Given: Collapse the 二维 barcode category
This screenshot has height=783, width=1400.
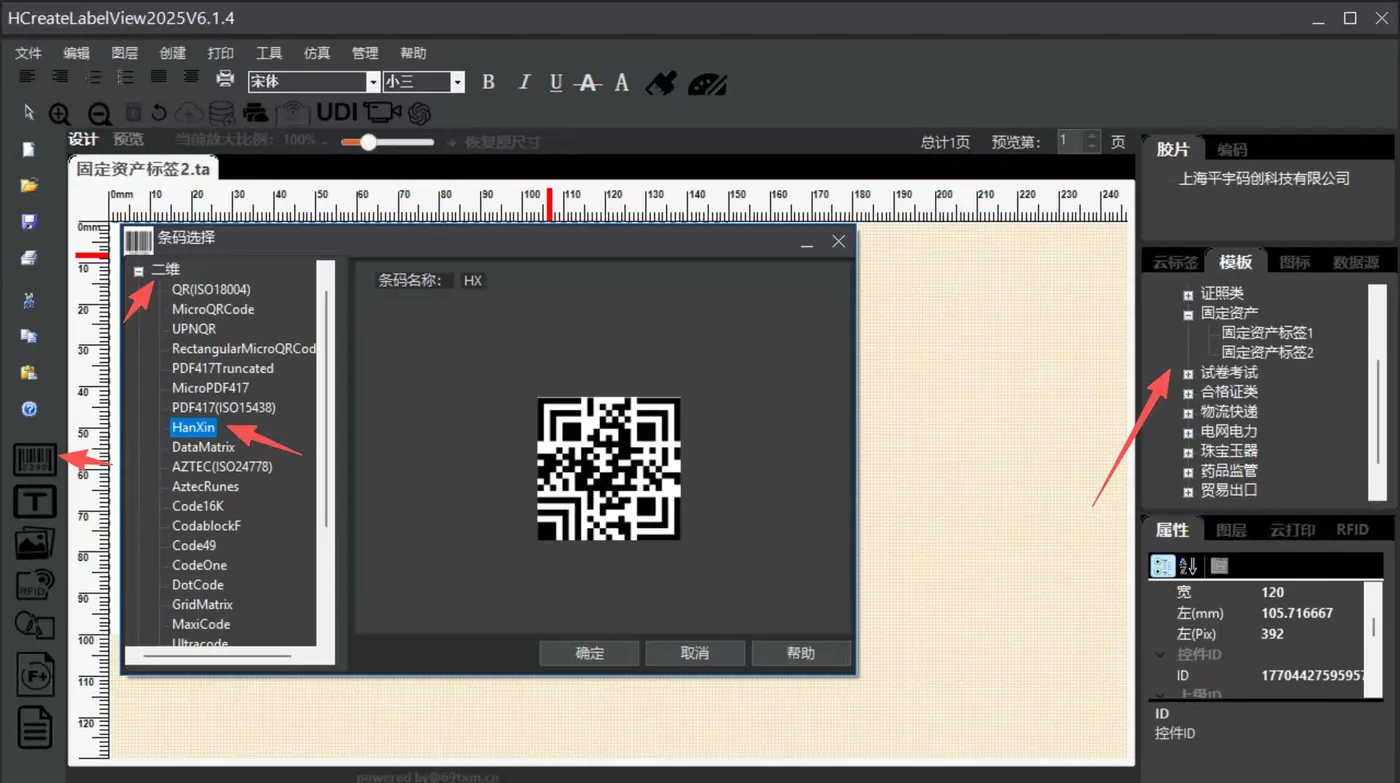Looking at the screenshot, I should [139, 271].
